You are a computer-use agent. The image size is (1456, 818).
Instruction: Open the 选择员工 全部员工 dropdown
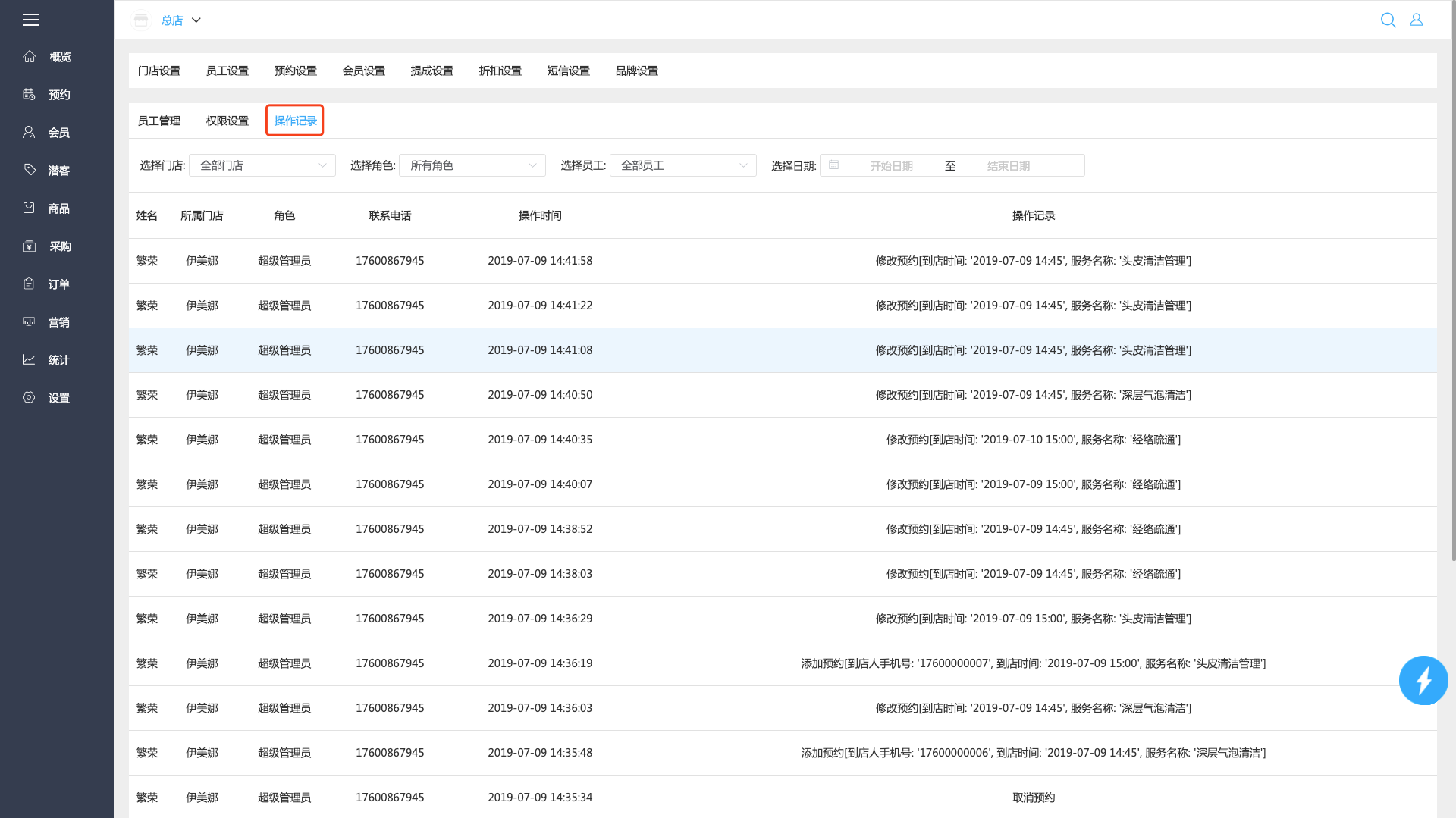click(683, 165)
